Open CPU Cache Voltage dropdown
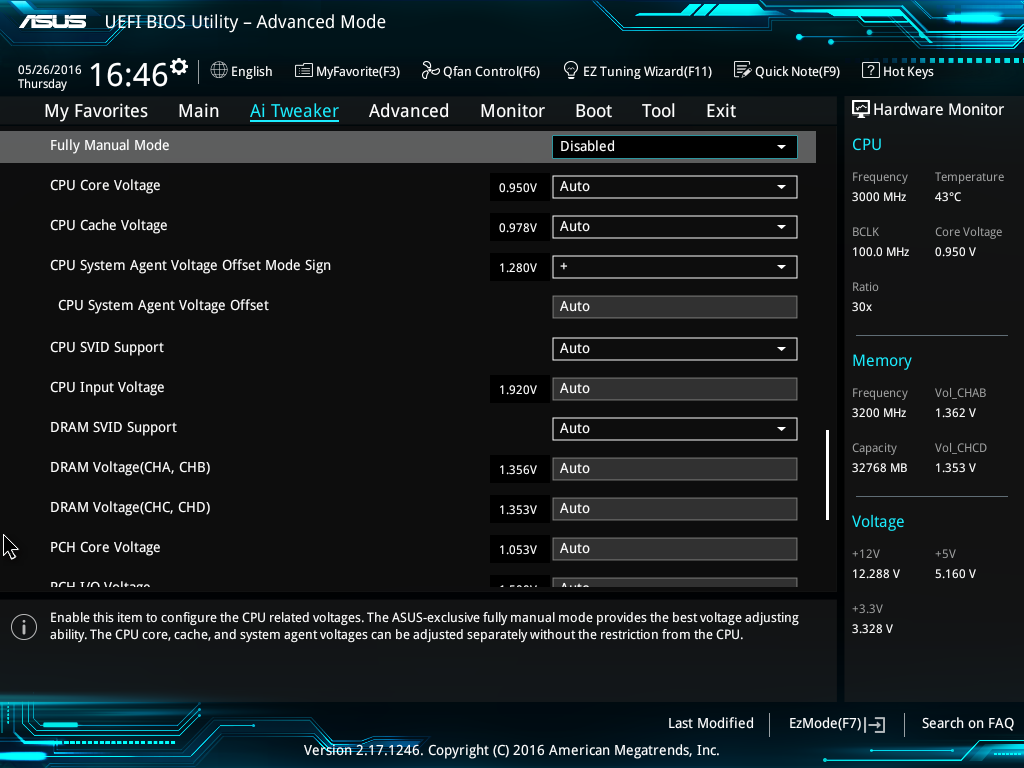 tap(675, 227)
